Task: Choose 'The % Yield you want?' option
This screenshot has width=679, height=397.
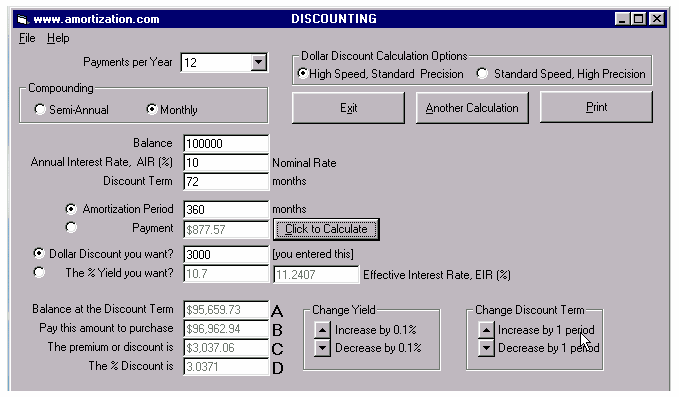Action: tap(39, 272)
